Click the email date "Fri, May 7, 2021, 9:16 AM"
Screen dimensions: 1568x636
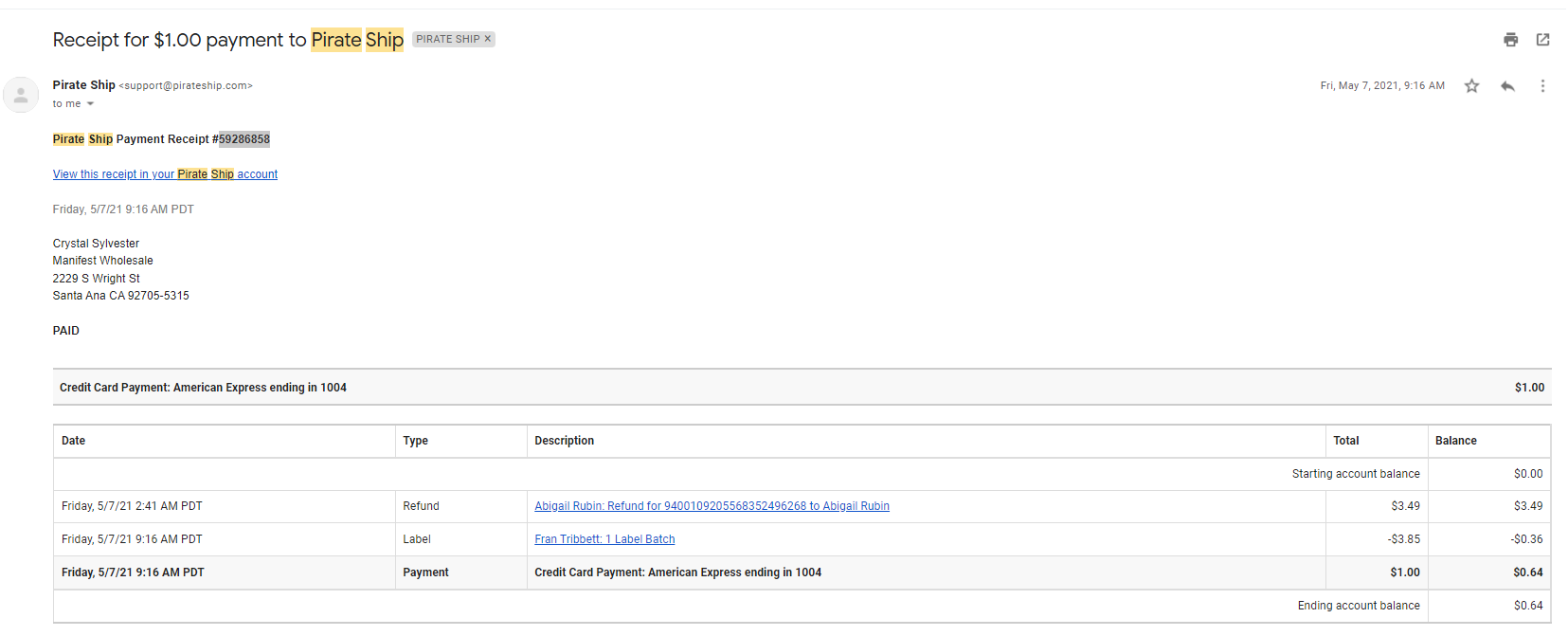(x=1382, y=85)
